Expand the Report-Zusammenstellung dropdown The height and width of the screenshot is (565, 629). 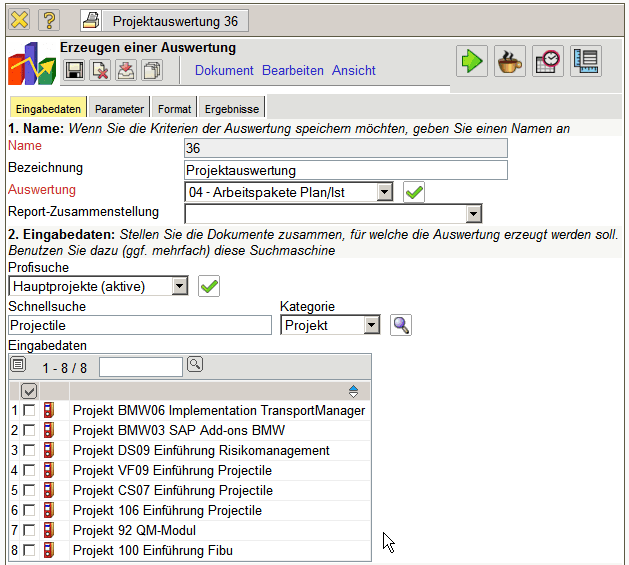click(x=473, y=213)
